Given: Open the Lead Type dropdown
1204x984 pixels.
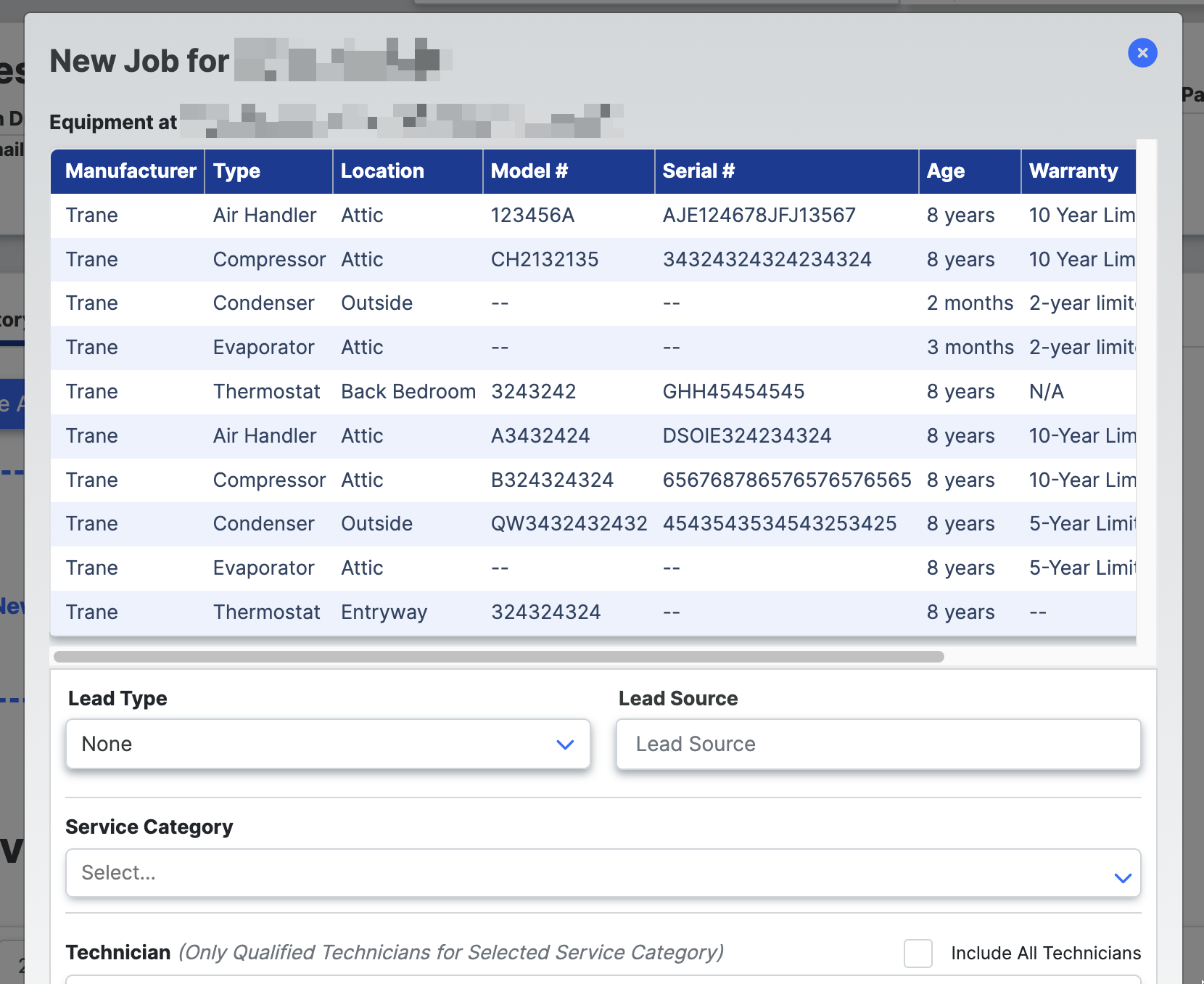Looking at the screenshot, I should 327,744.
